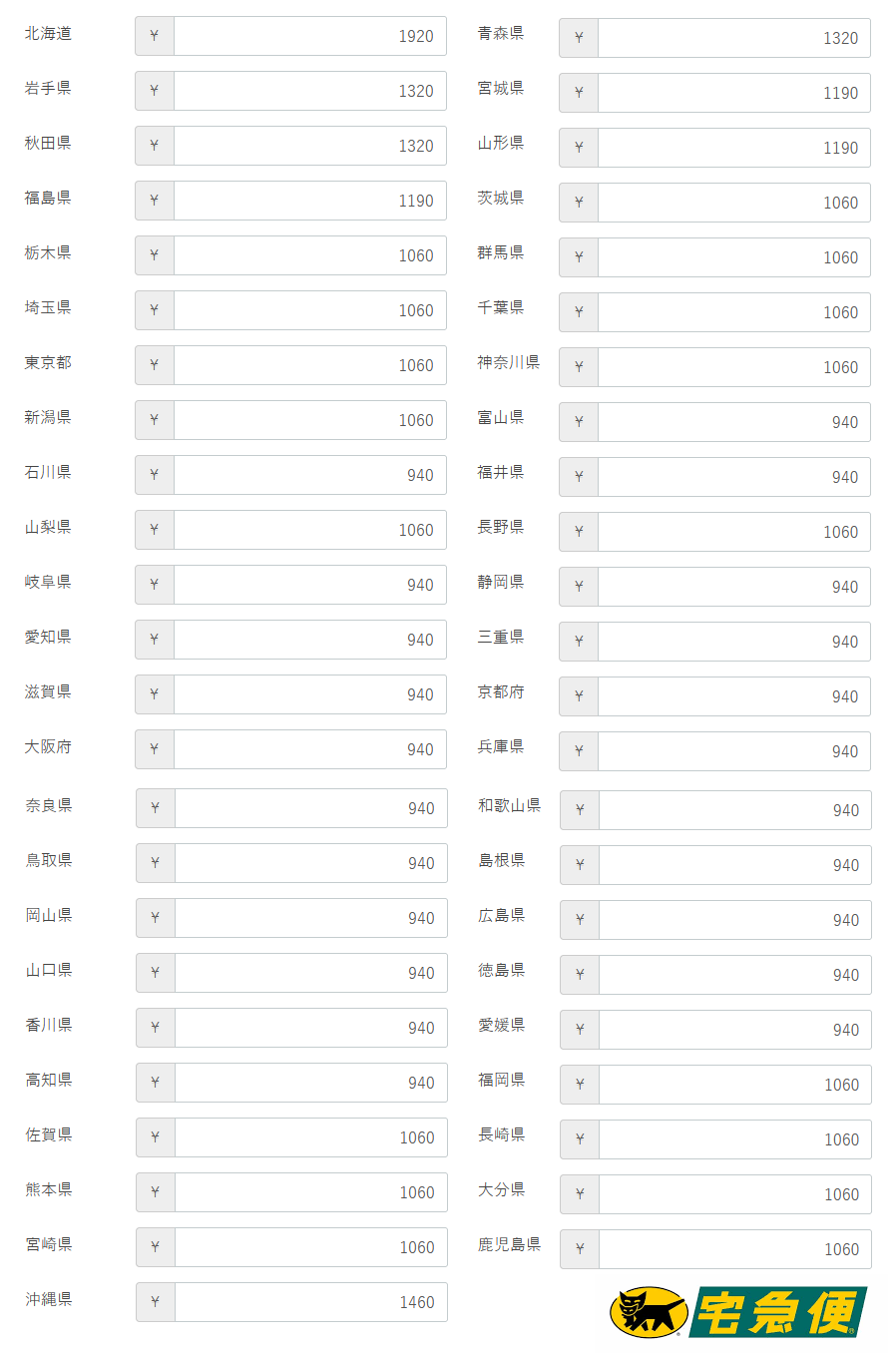Viewport: 896px width, 1354px height.
Task: Focus the 福岡県 price field
Action: (x=734, y=1085)
